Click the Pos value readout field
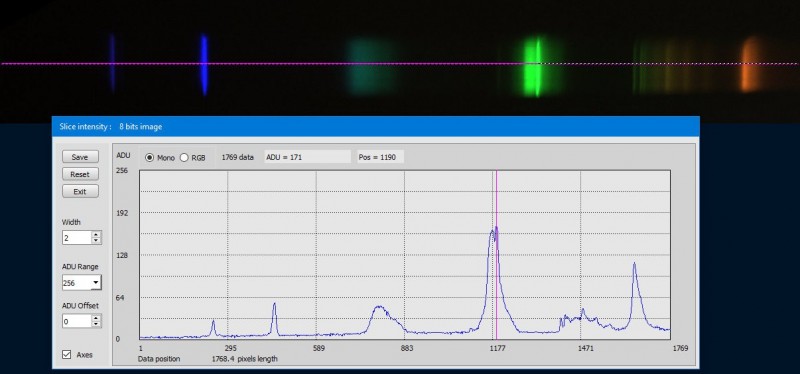 tap(380, 157)
